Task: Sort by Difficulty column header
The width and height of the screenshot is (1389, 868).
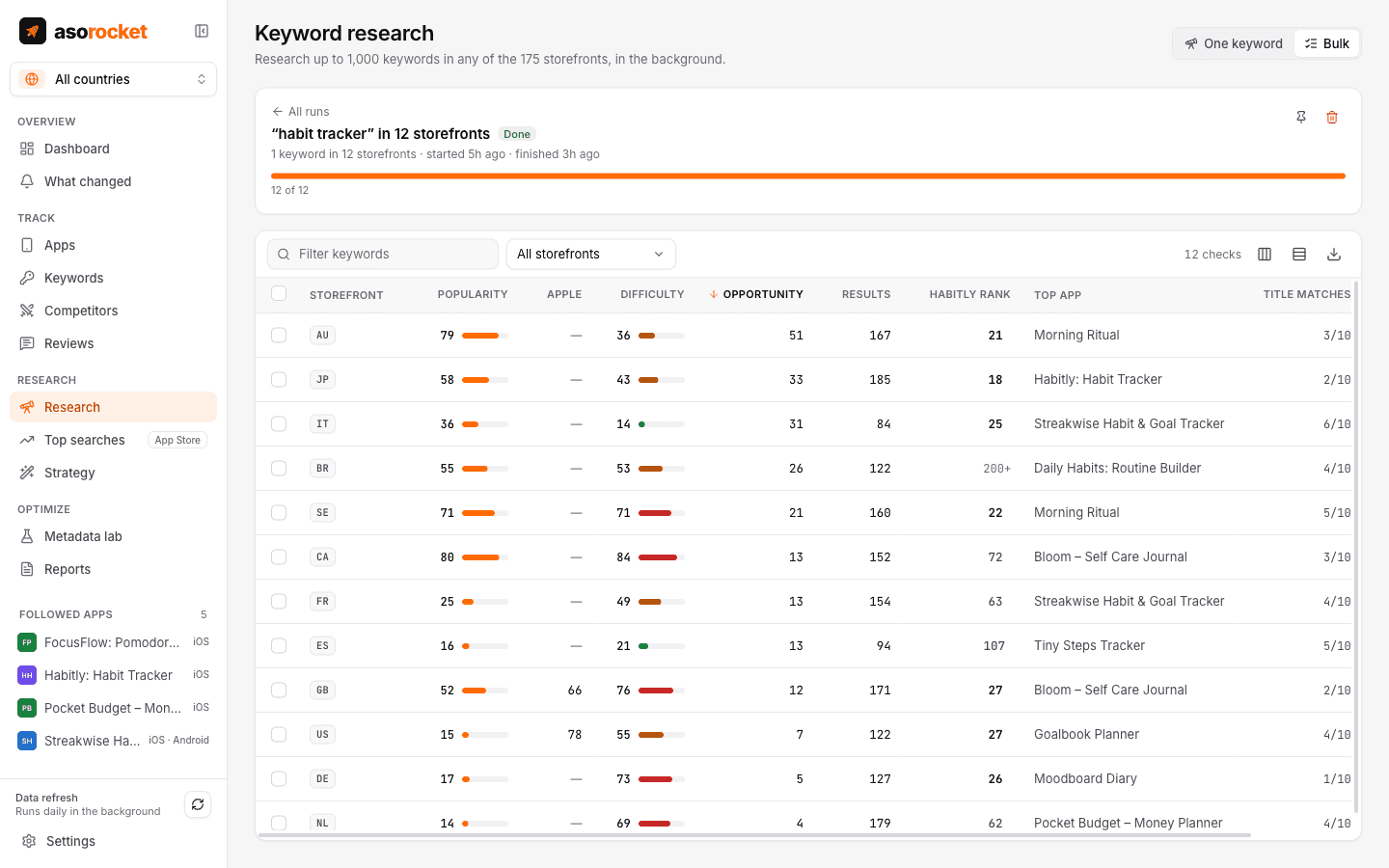Action: 652,294
